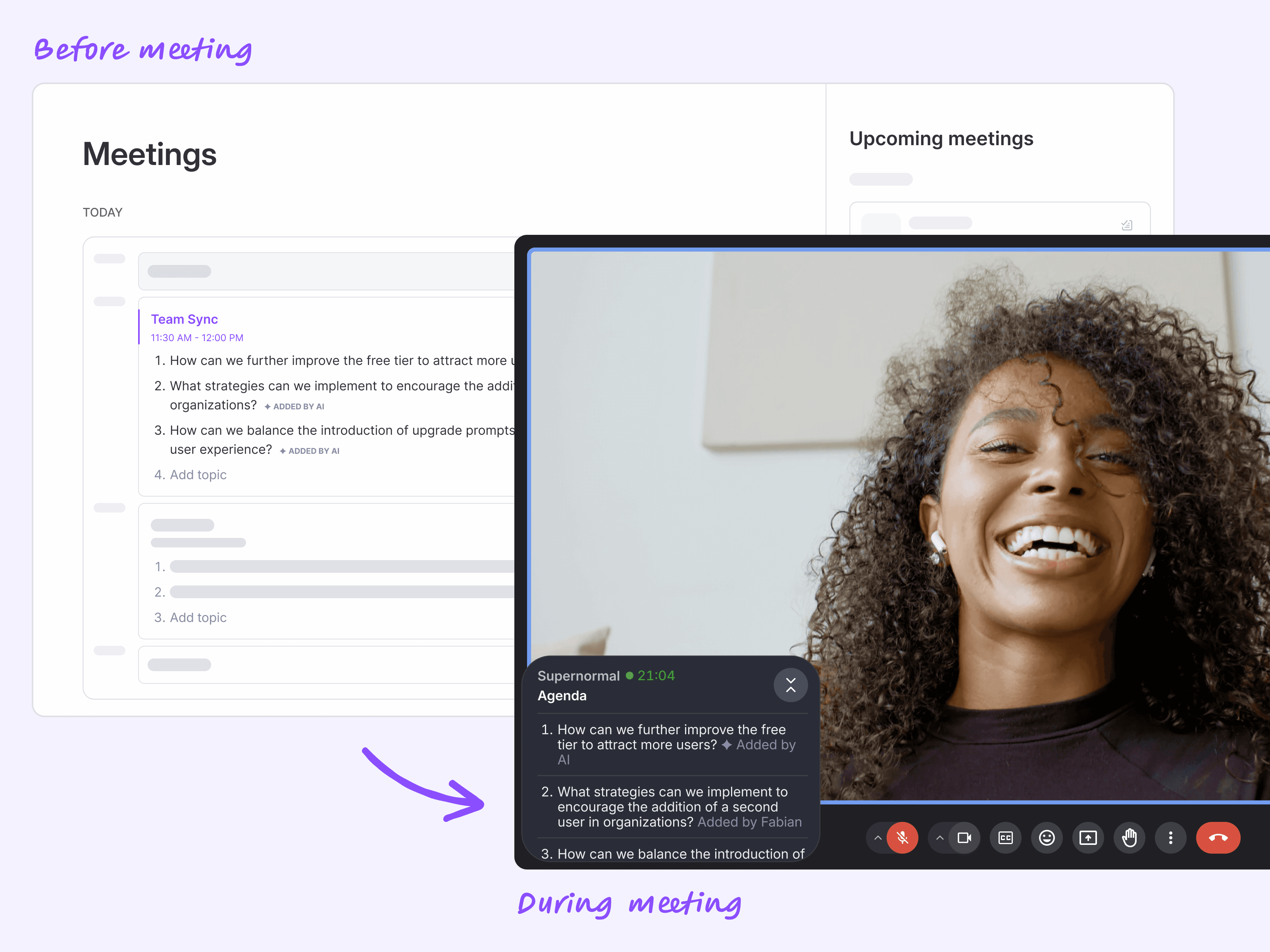Click Add topic in second meeting card
Image resolution: width=1270 pixels, height=952 pixels.
[x=198, y=618]
